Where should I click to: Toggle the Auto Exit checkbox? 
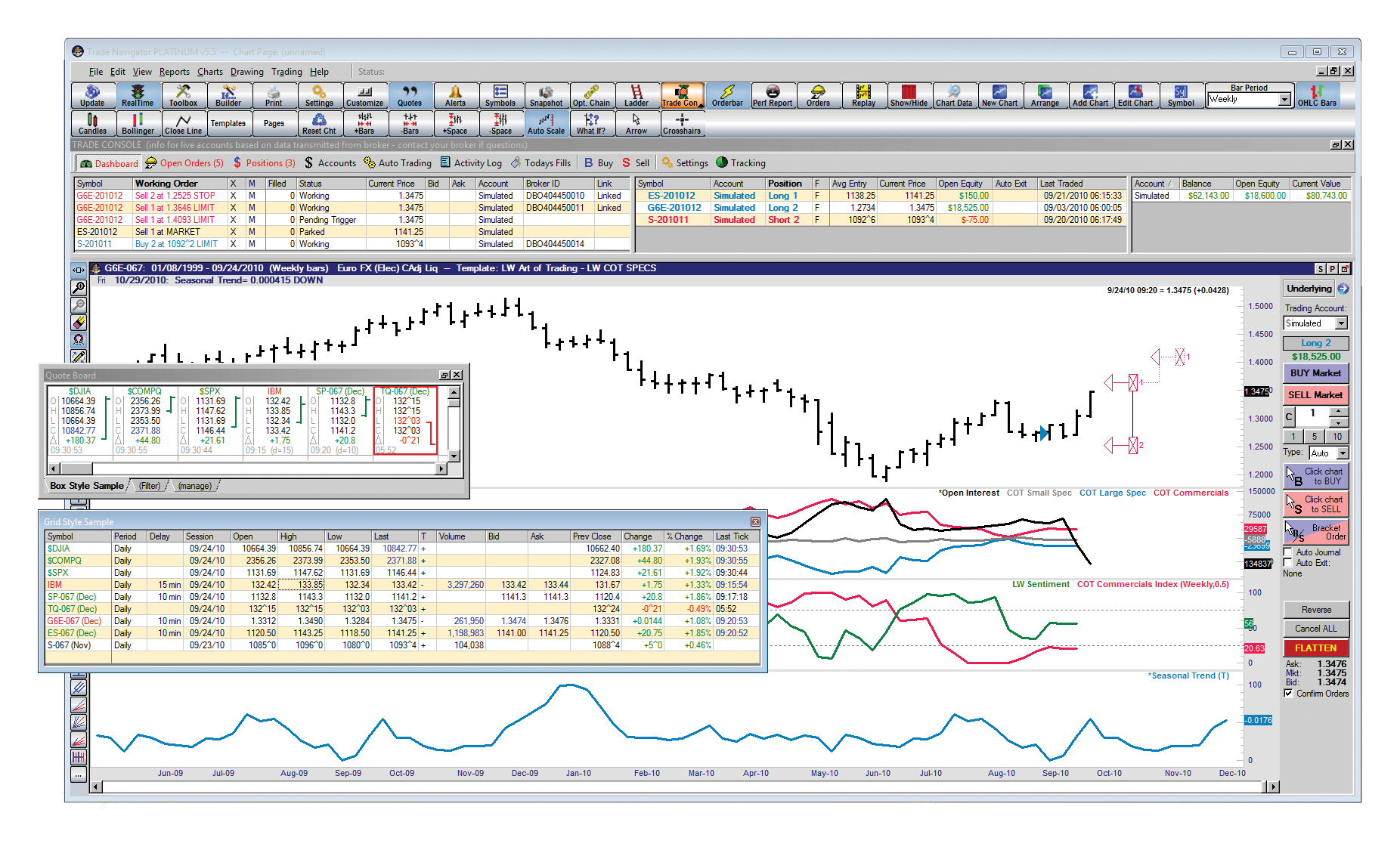point(1288,563)
